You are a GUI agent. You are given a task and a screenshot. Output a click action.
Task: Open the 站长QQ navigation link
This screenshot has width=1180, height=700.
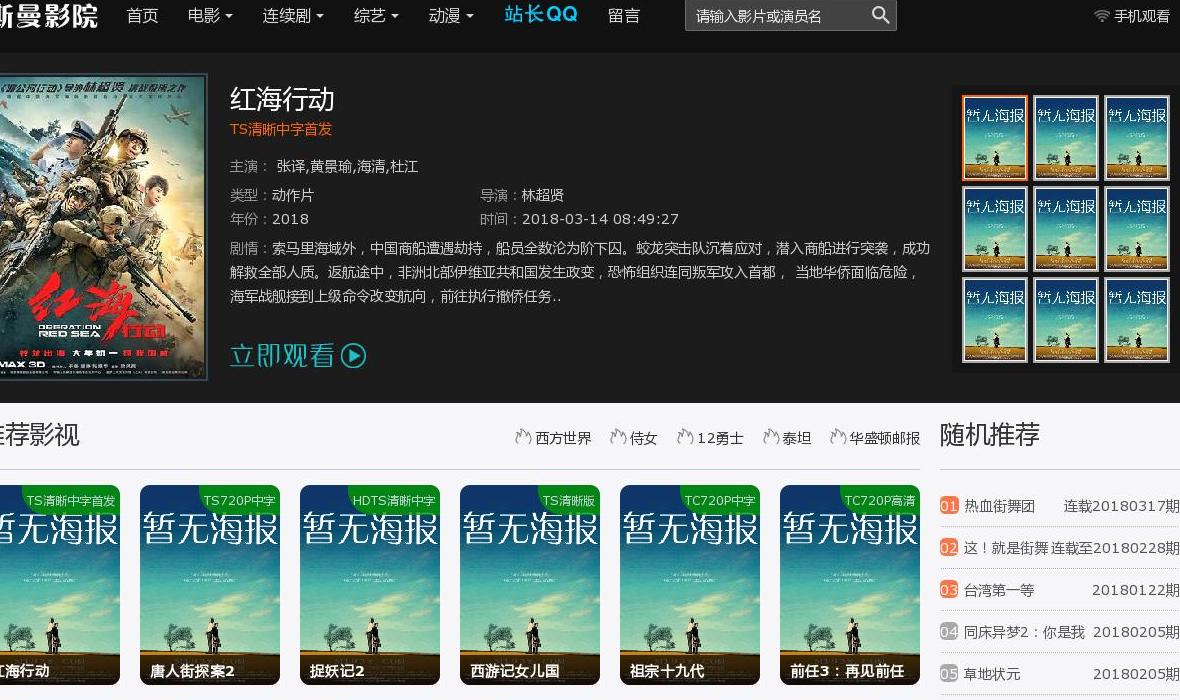click(x=540, y=14)
